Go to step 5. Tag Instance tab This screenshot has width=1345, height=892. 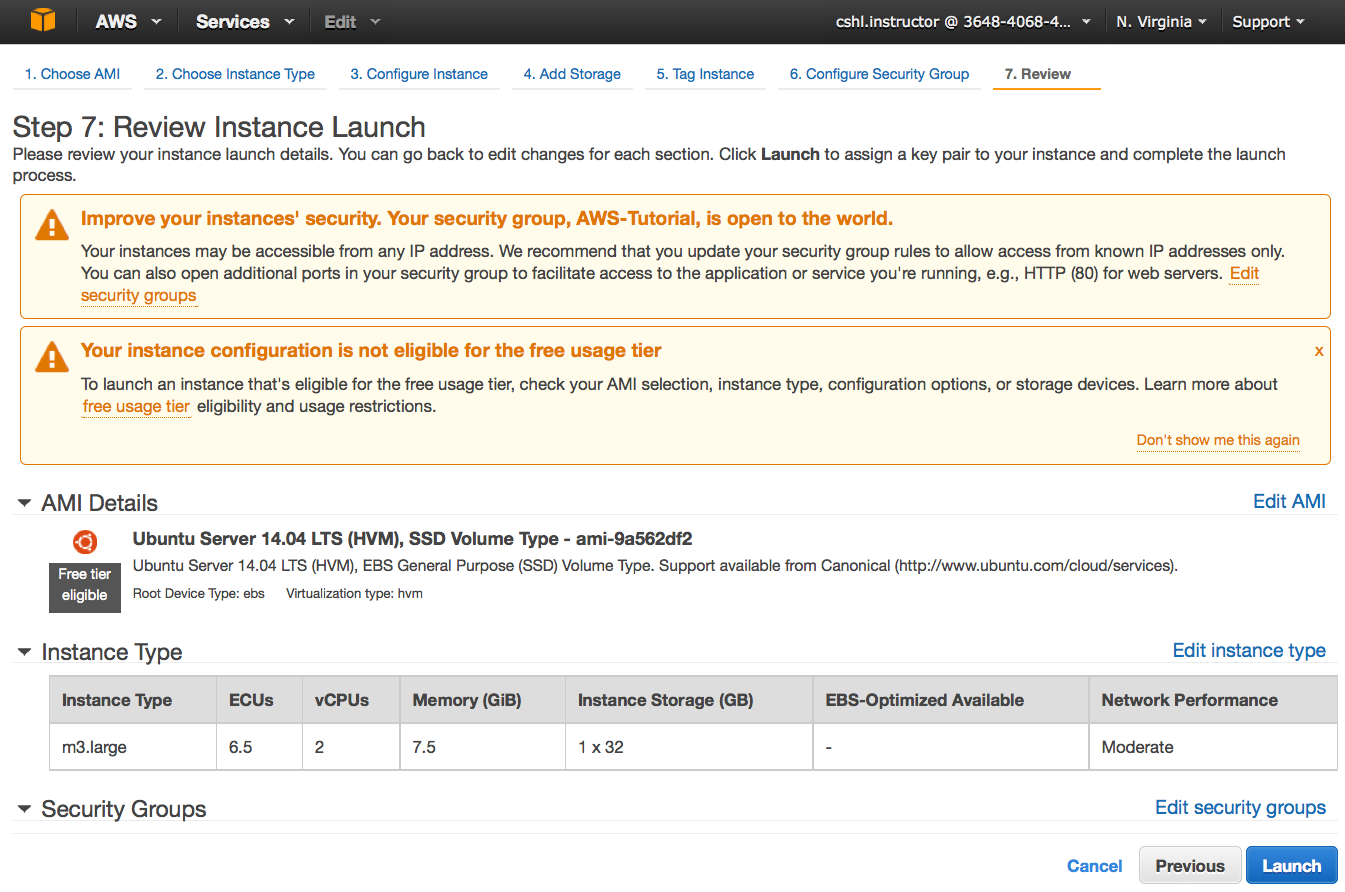(705, 74)
